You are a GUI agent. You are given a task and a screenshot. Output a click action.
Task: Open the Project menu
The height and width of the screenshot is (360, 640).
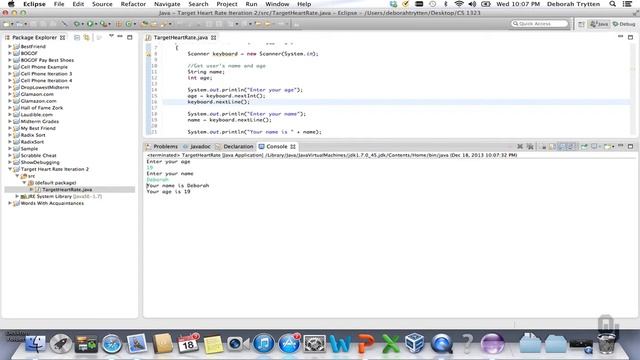(227, 4)
